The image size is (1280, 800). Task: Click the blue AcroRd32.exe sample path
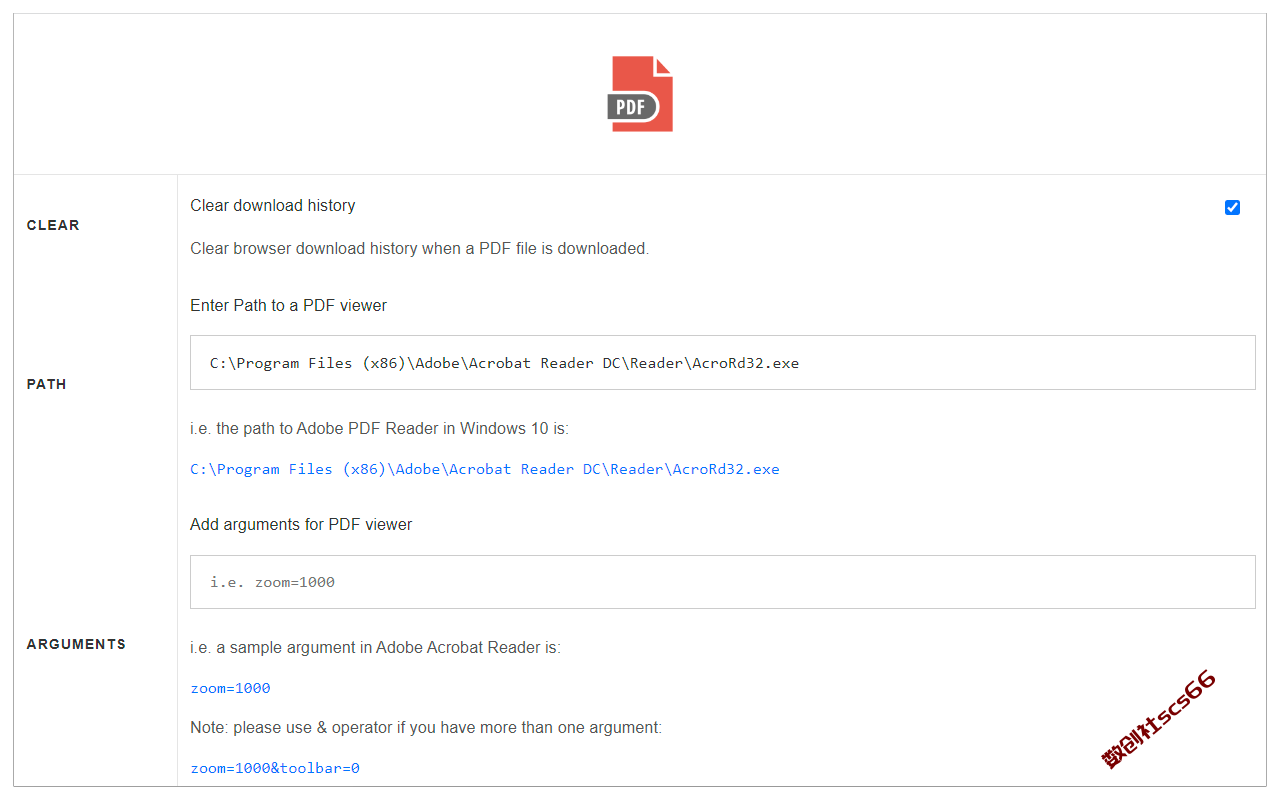pyautogui.click(x=485, y=469)
